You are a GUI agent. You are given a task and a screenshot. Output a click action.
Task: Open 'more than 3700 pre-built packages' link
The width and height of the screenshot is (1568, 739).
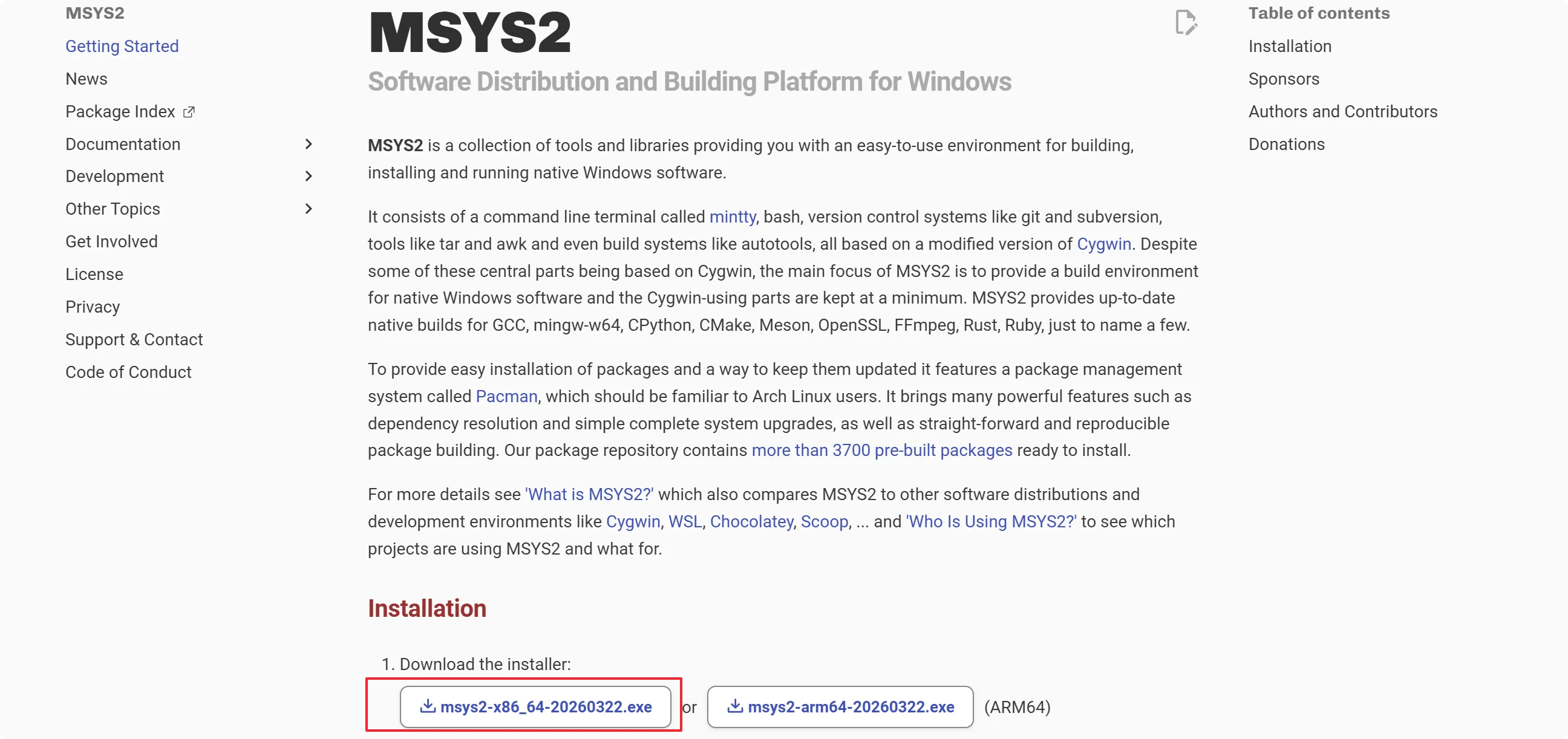(x=882, y=451)
